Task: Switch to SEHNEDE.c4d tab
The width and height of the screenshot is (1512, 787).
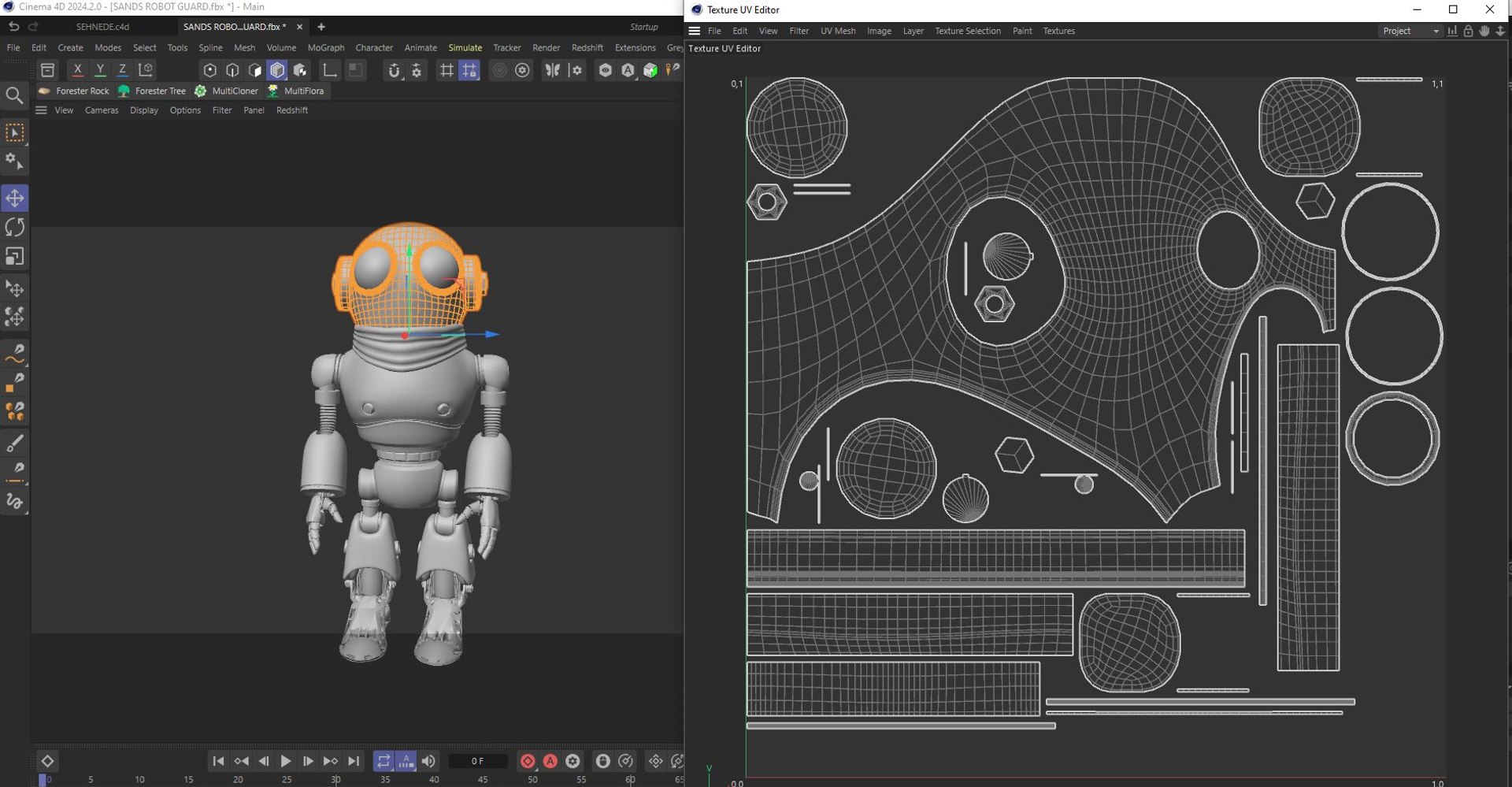Action: pos(102,27)
